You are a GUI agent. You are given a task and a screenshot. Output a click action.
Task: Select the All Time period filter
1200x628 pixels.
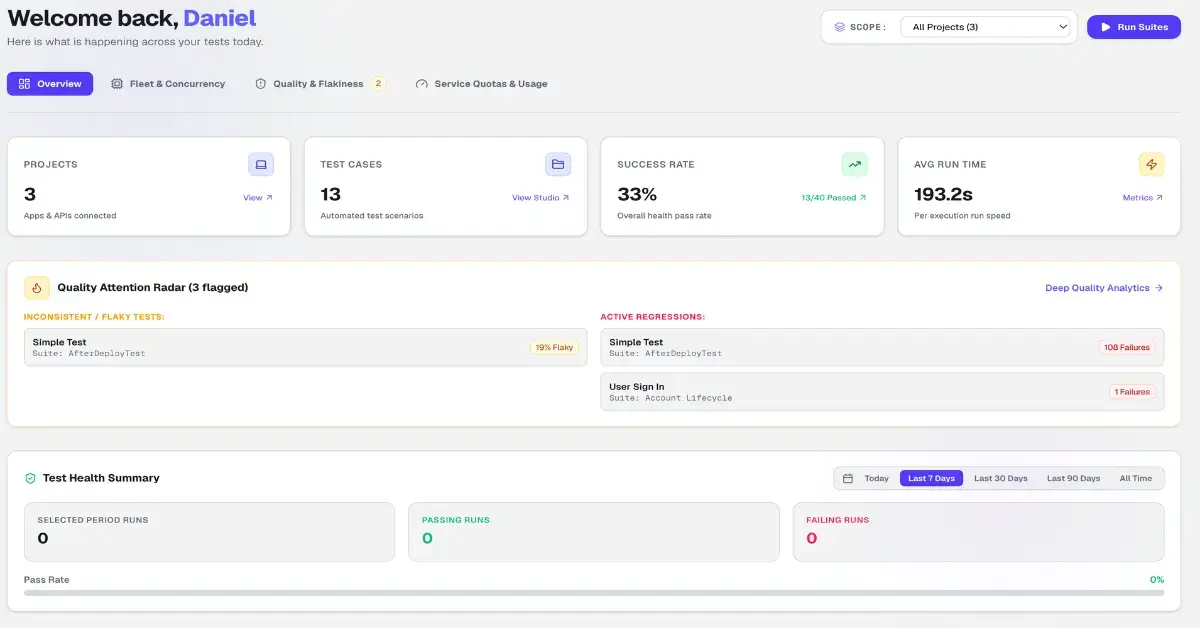(1136, 479)
